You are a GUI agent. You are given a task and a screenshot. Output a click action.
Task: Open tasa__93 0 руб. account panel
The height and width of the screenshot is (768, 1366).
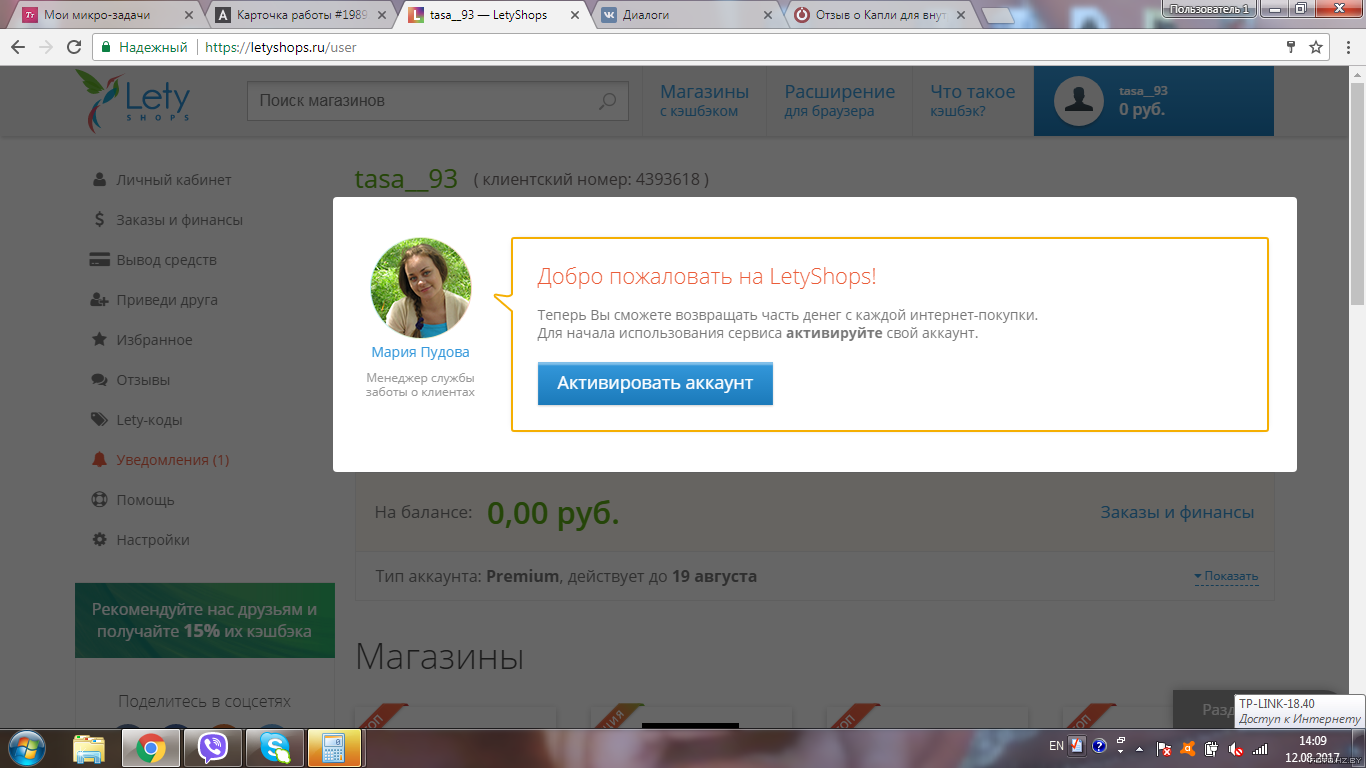tap(1154, 101)
